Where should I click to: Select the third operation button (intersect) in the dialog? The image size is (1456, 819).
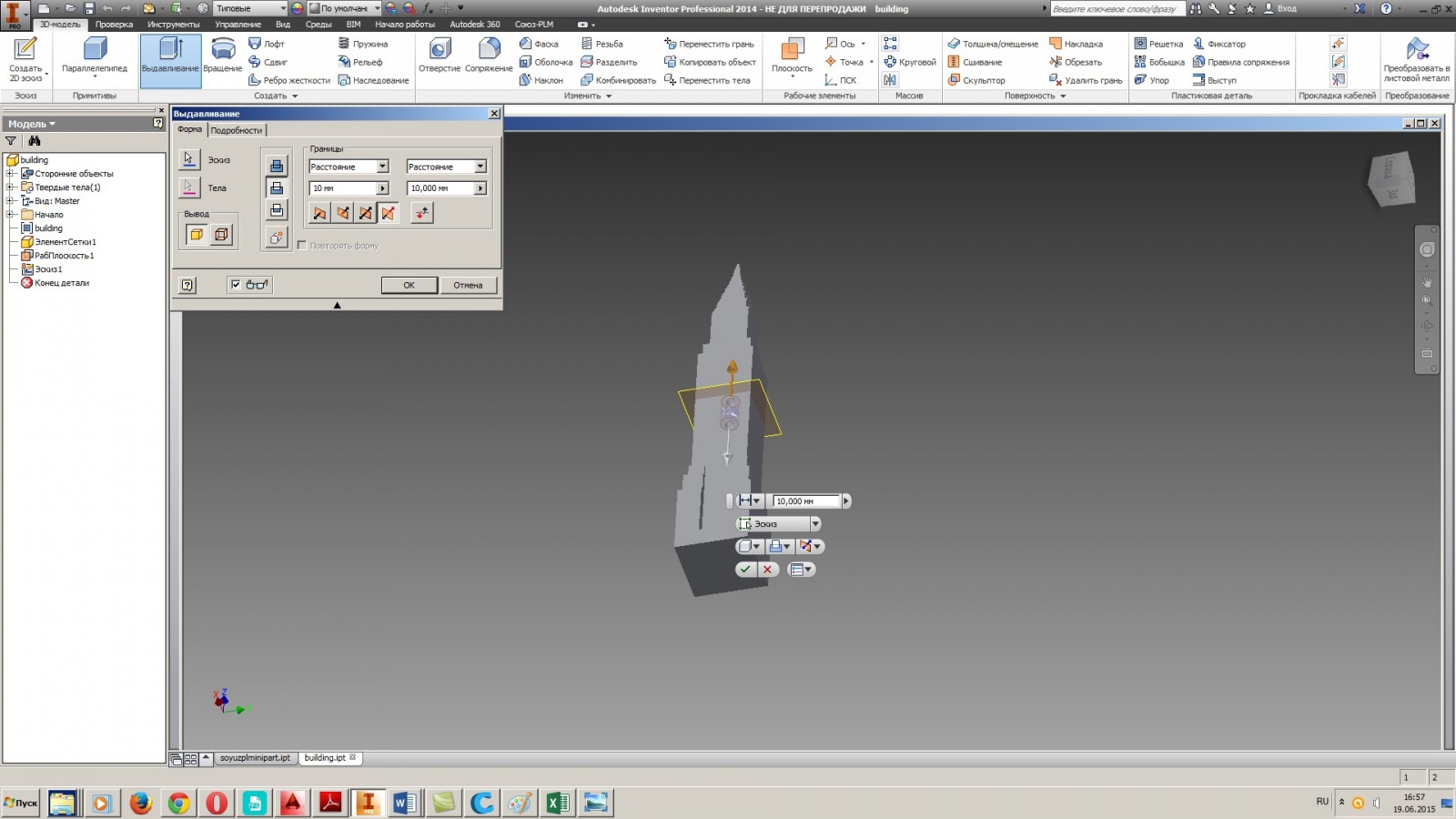277,210
